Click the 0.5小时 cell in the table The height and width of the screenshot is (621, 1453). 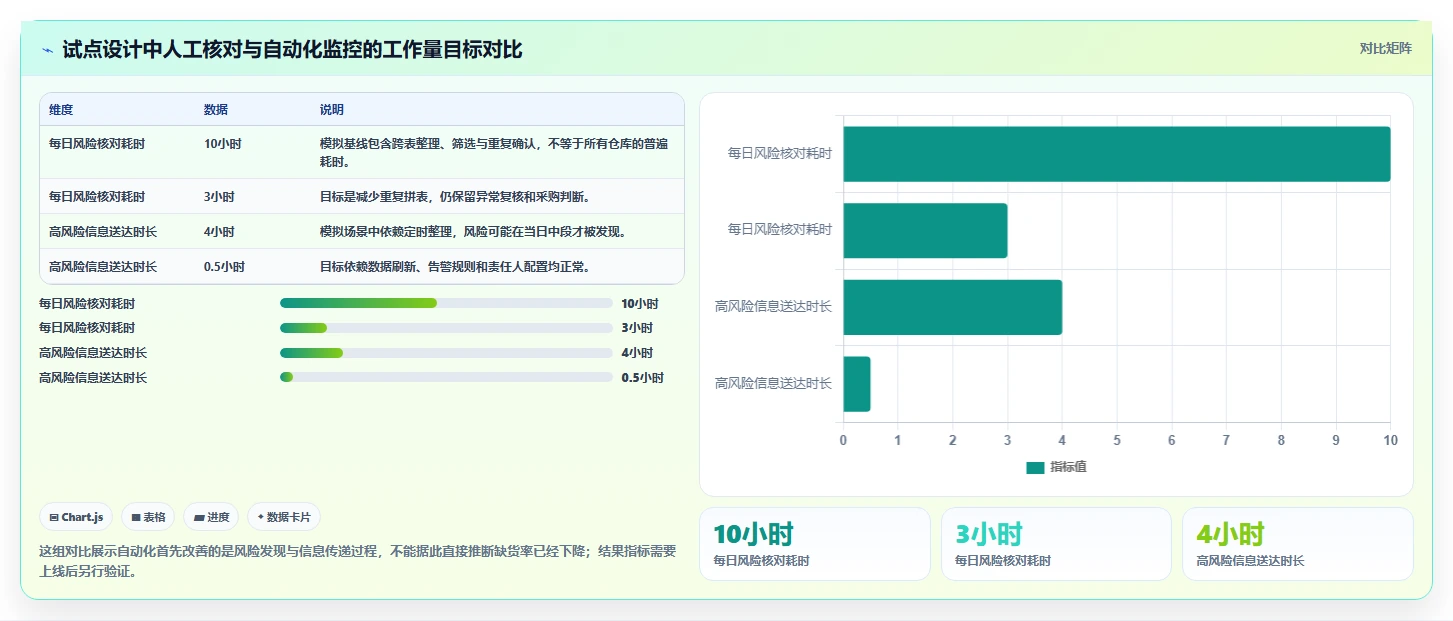[x=224, y=266]
